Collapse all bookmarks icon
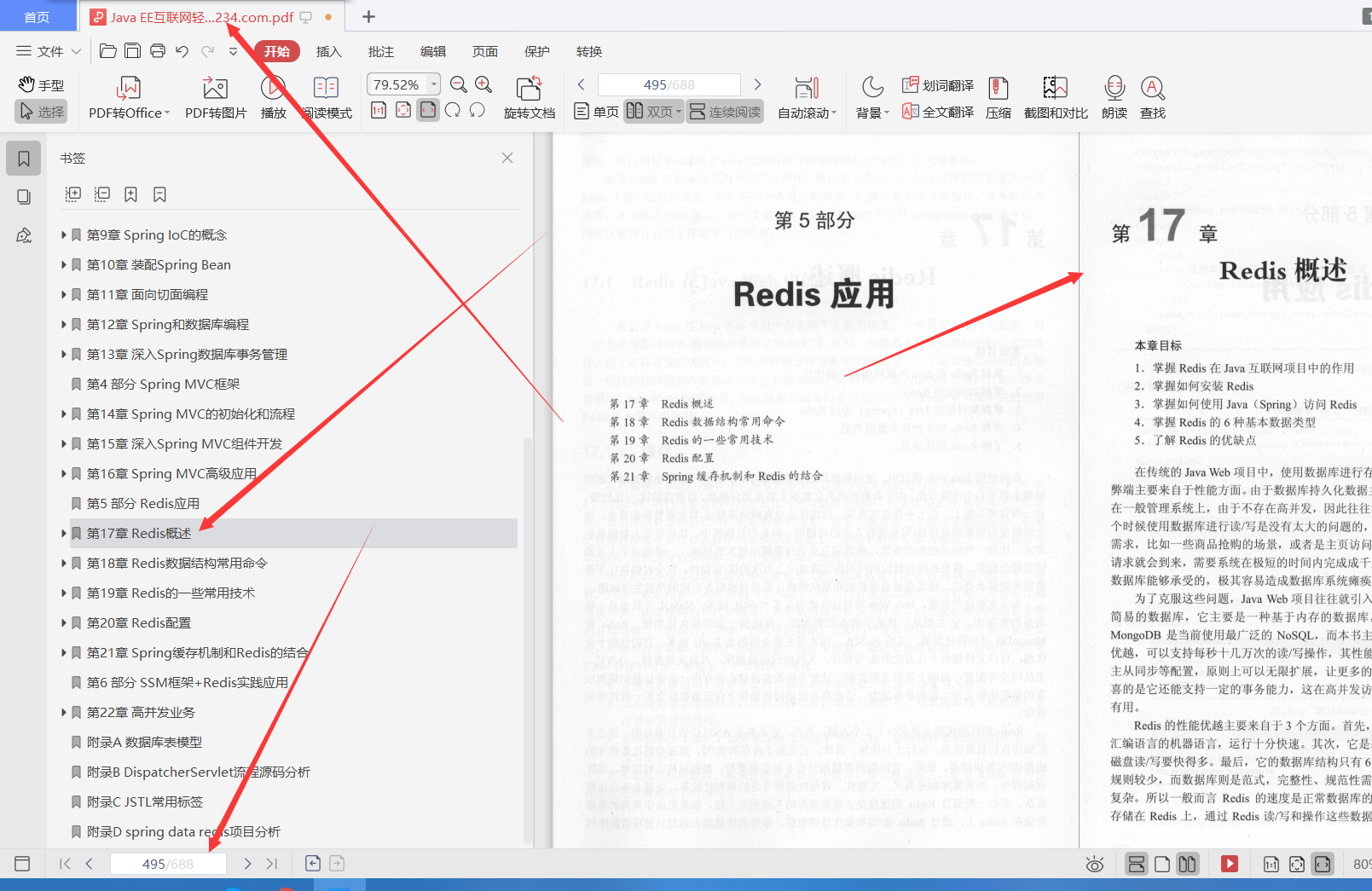The width and height of the screenshot is (1372, 891). click(x=102, y=194)
